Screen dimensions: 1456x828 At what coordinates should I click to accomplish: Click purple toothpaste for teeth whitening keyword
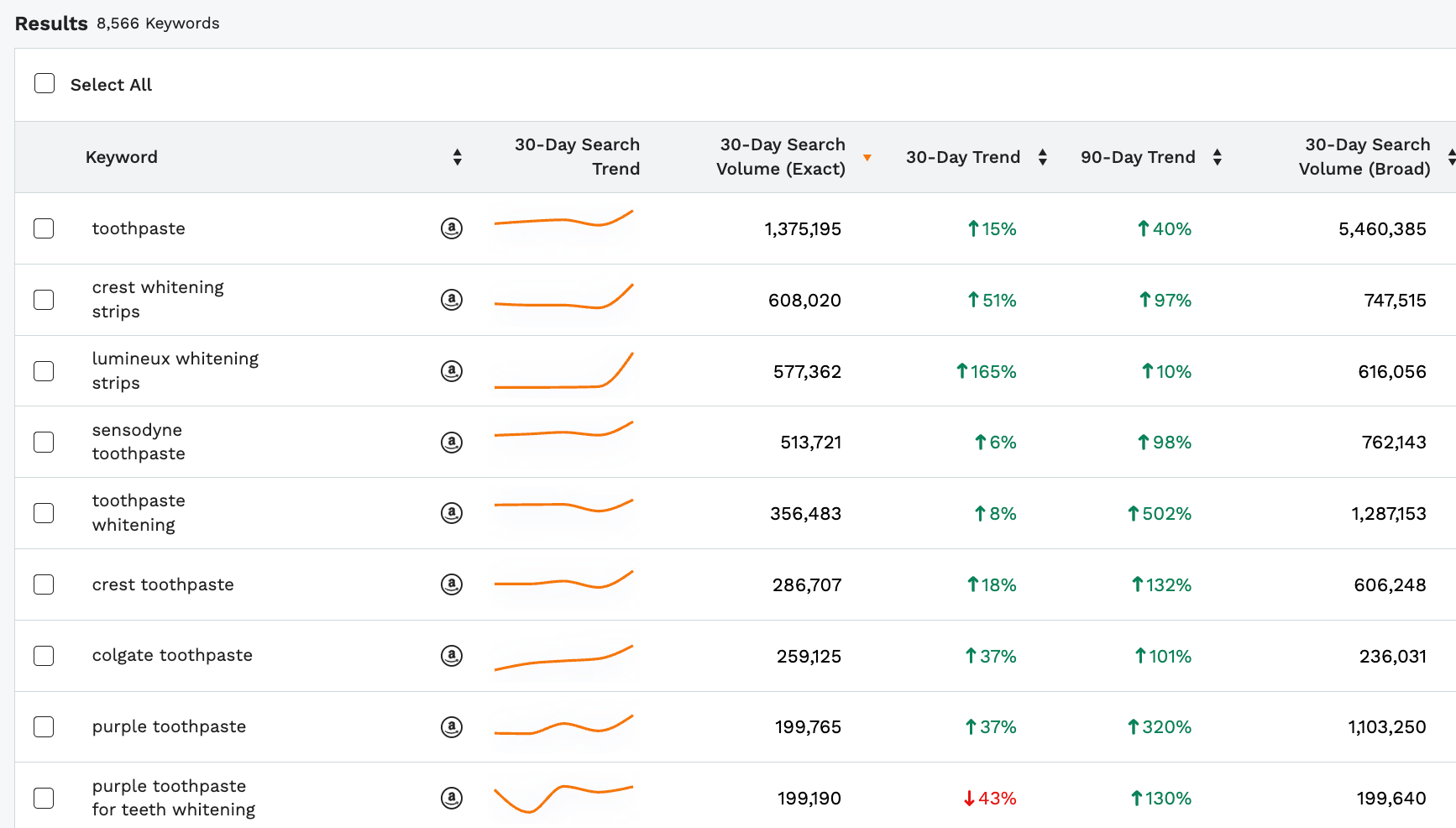tap(174, 798)
